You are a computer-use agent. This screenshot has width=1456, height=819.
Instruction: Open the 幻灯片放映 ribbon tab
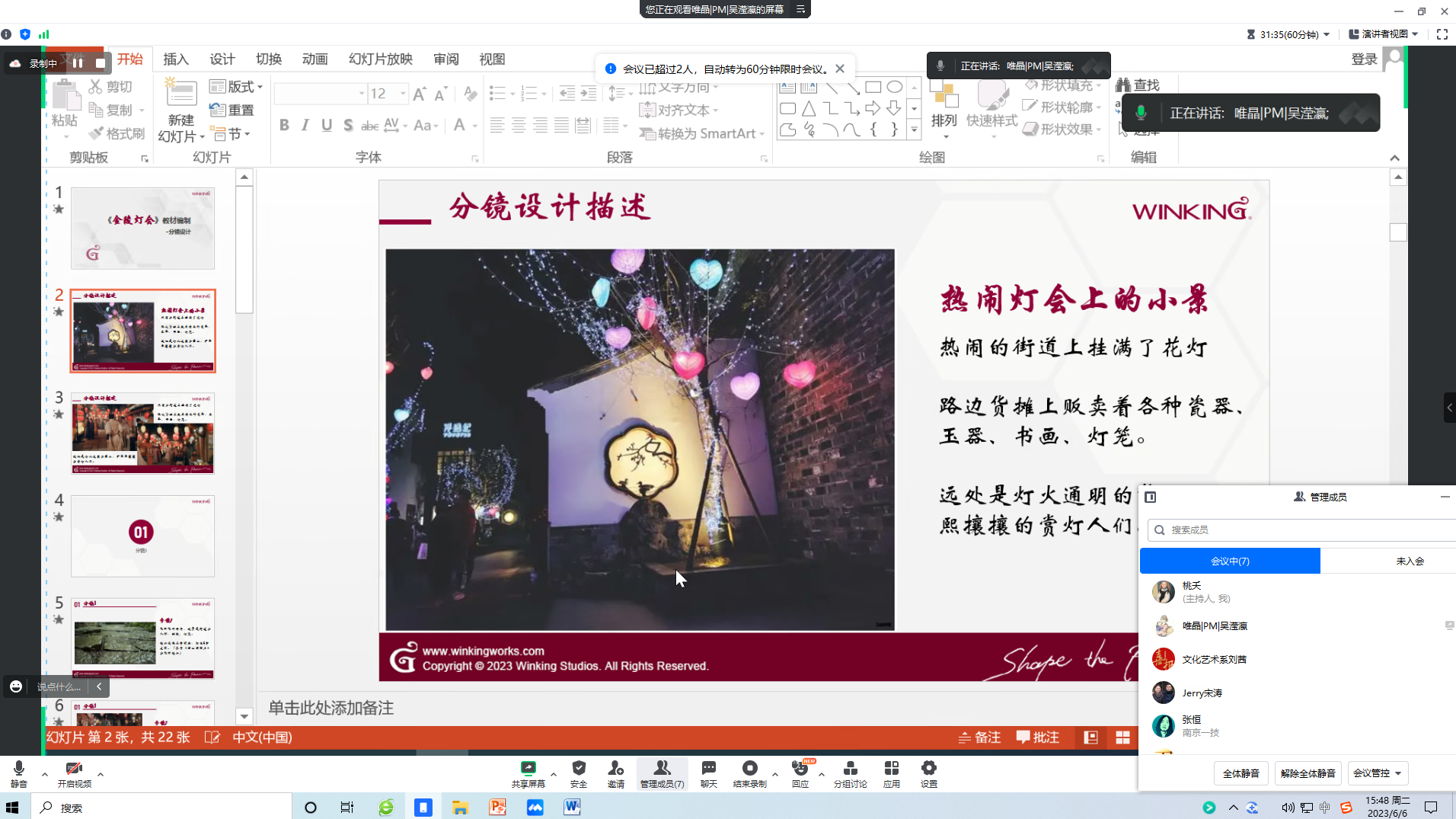[380, 59]
